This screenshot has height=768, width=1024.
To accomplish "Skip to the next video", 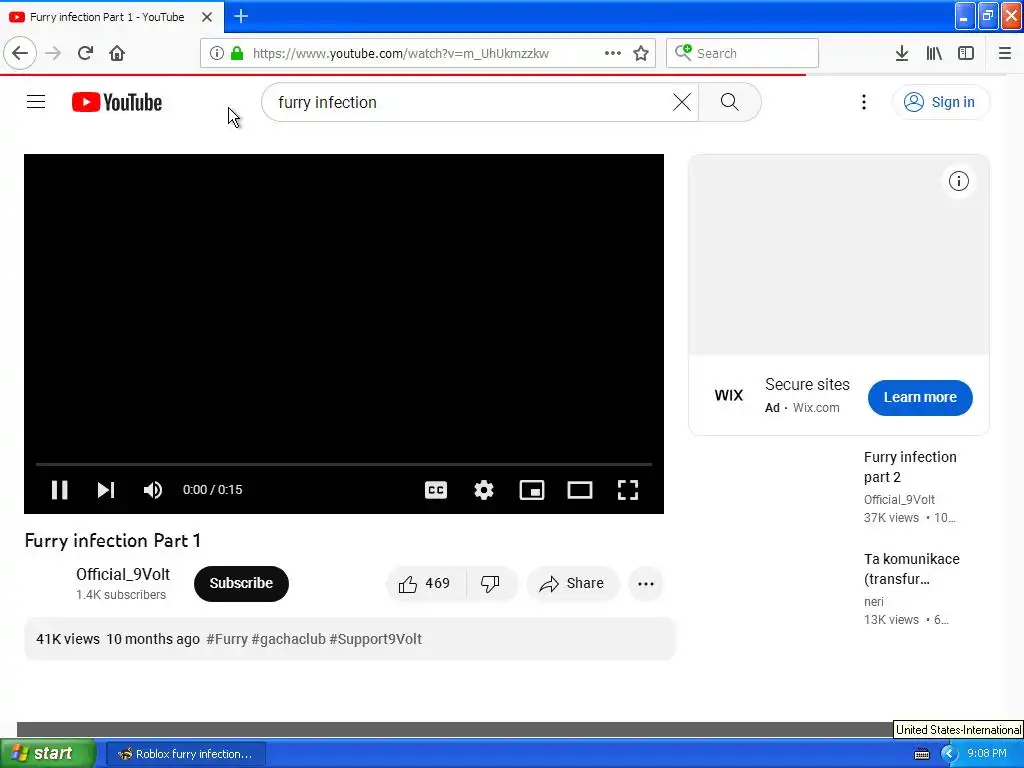I will (106, 490).
